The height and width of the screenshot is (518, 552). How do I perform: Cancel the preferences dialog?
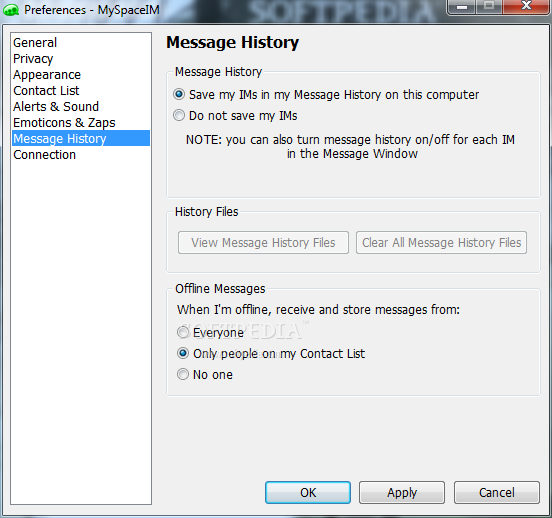click(x=497, y=493)
